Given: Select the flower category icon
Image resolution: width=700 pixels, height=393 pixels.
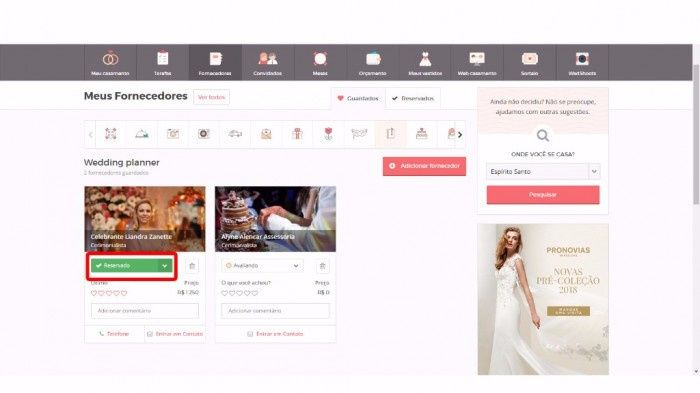Looking at the screenshot, I should coord(328,134).
